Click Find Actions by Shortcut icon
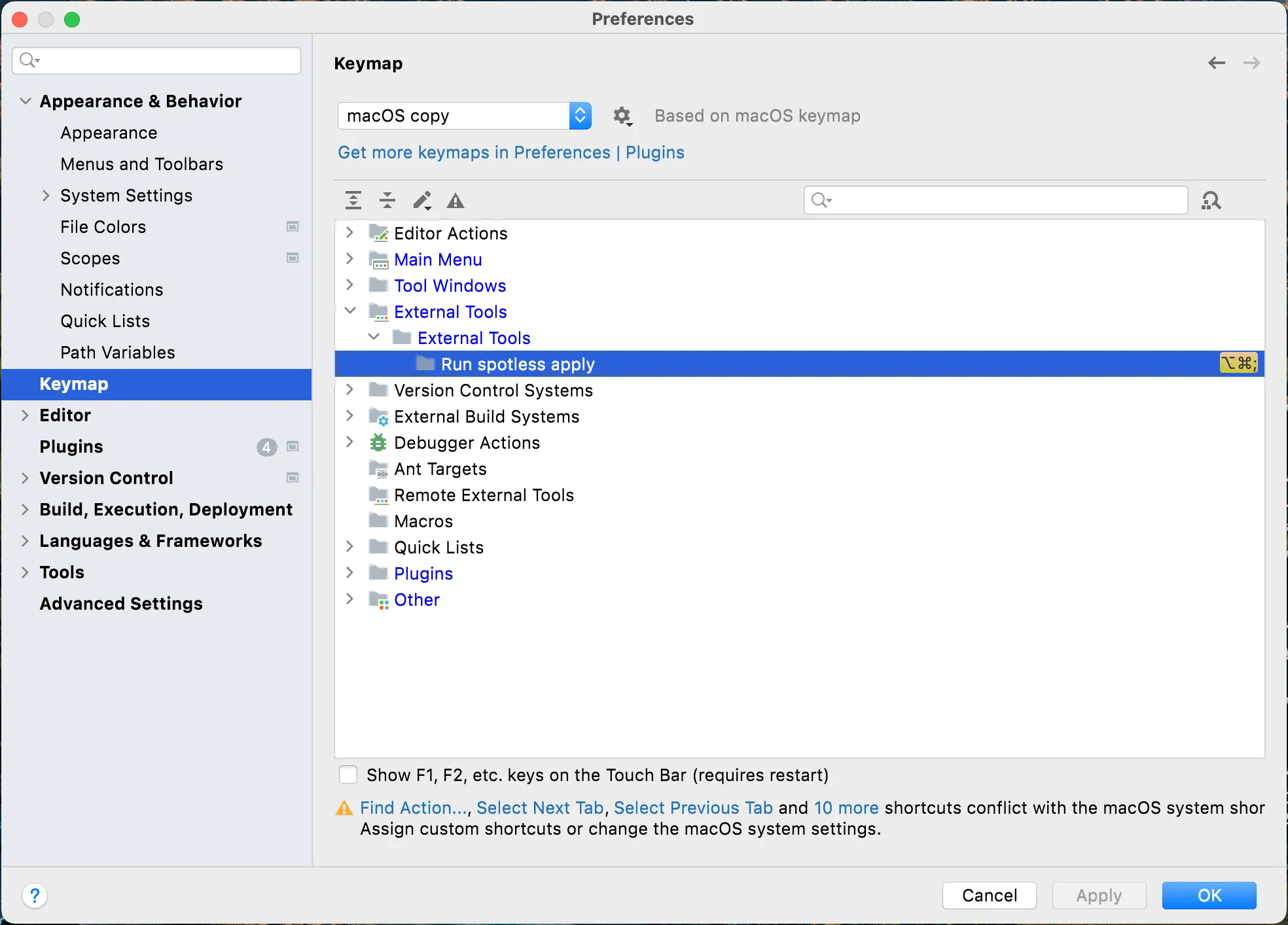This screenshot has height=925, width=1288. point(1211,200)
